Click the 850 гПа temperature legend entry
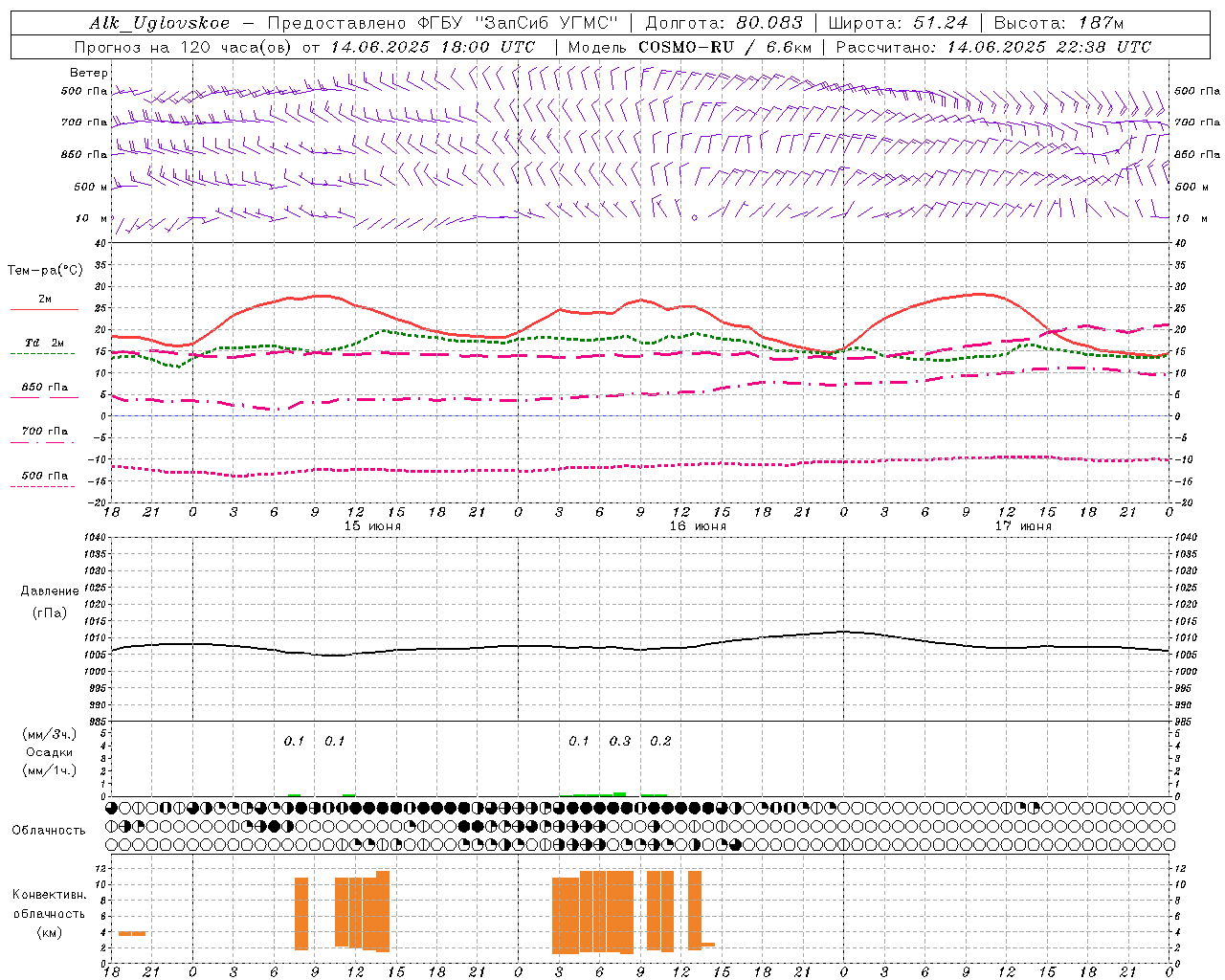This screenshot has height=980, width=1225. 44,388
